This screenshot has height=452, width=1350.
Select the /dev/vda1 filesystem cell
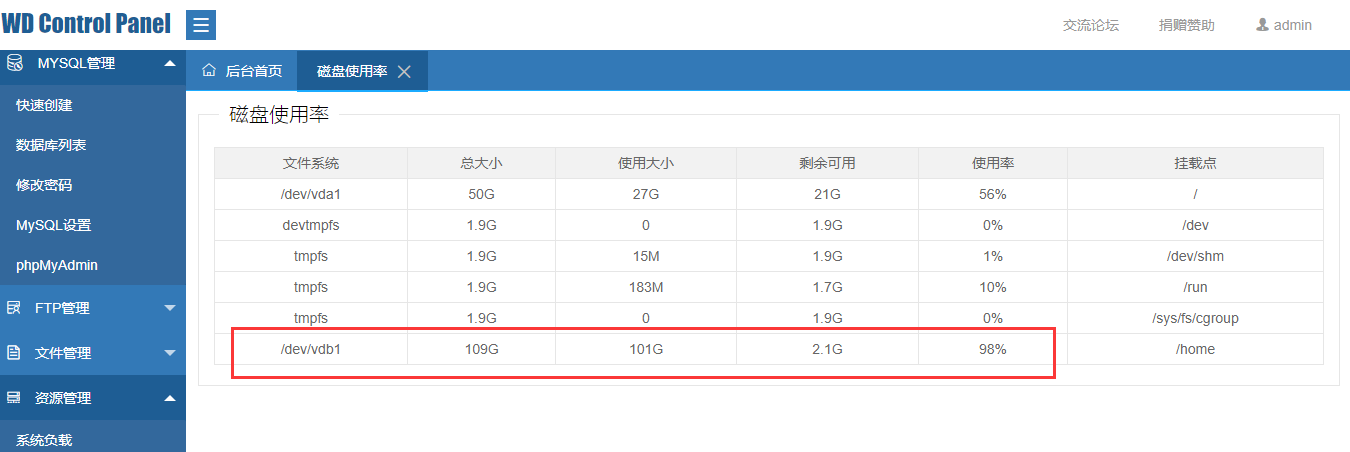[311, 194]
